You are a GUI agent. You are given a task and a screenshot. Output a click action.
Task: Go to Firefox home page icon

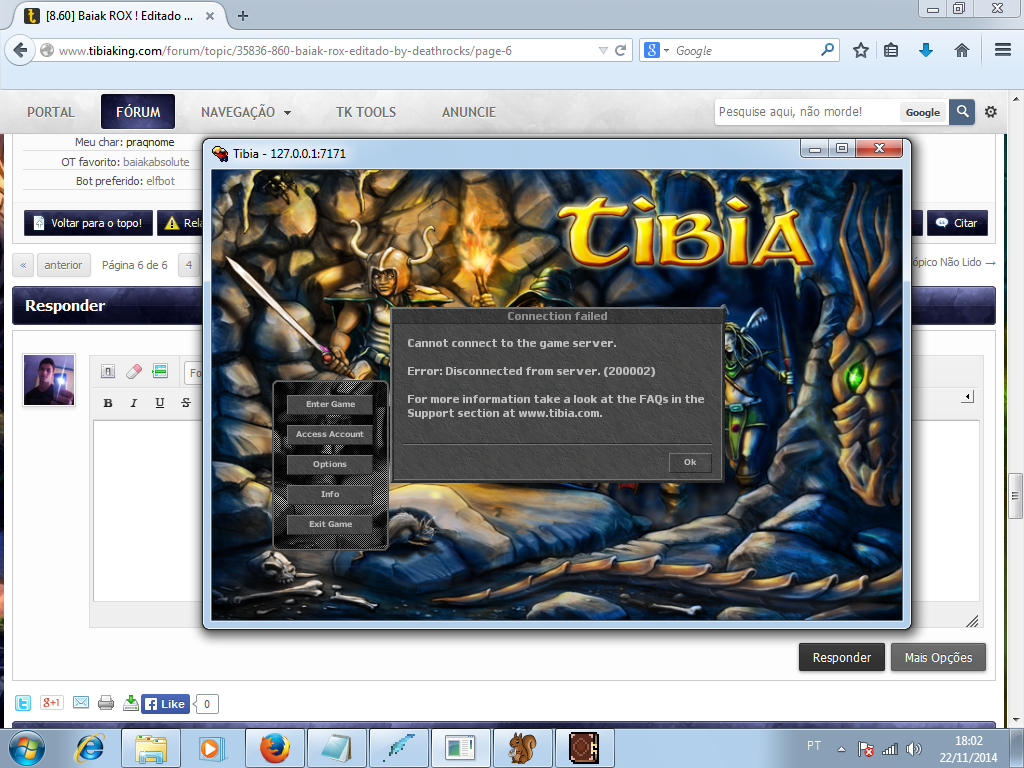tap(961, 50)
